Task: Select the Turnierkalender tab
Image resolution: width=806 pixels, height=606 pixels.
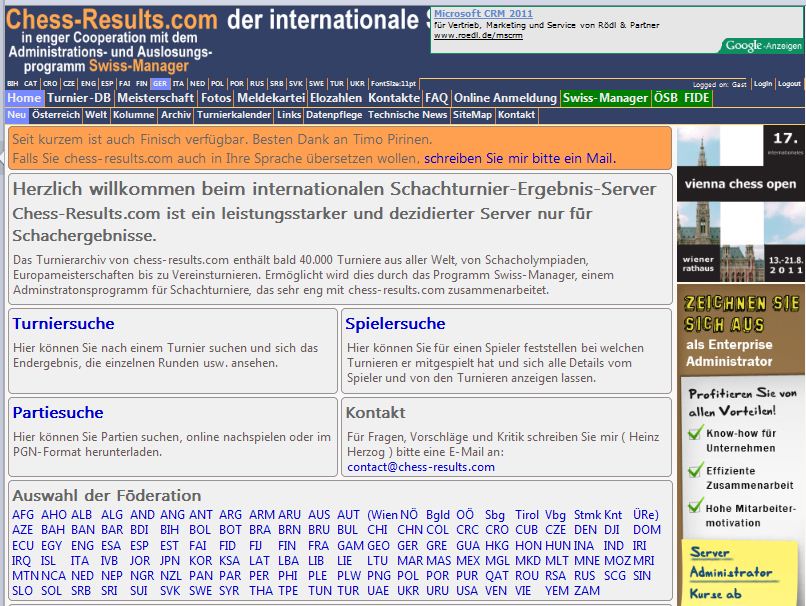Action: point(234,115)
